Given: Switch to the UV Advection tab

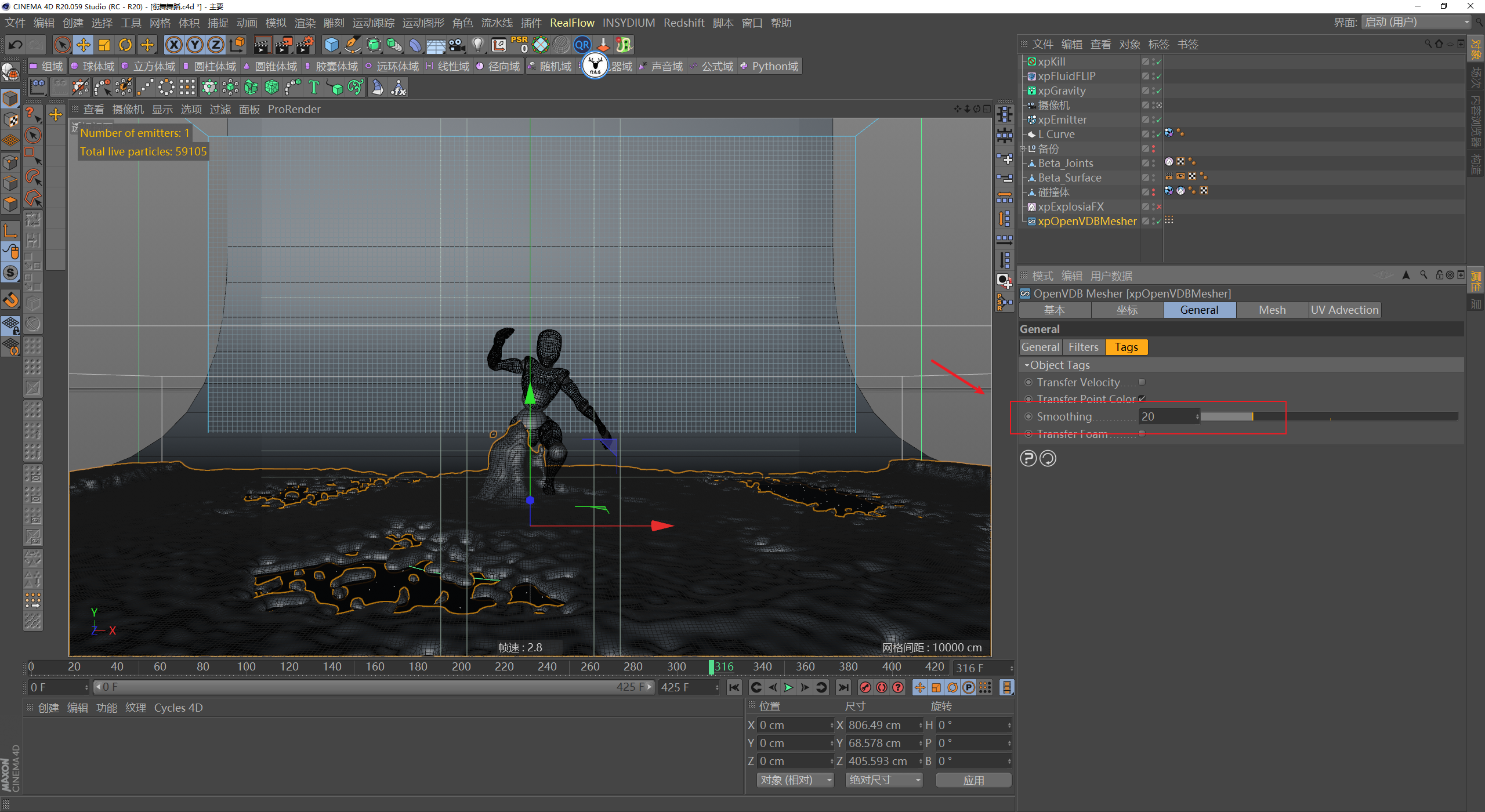Looking at the screenshot, I should click(x=1344, y=310).
